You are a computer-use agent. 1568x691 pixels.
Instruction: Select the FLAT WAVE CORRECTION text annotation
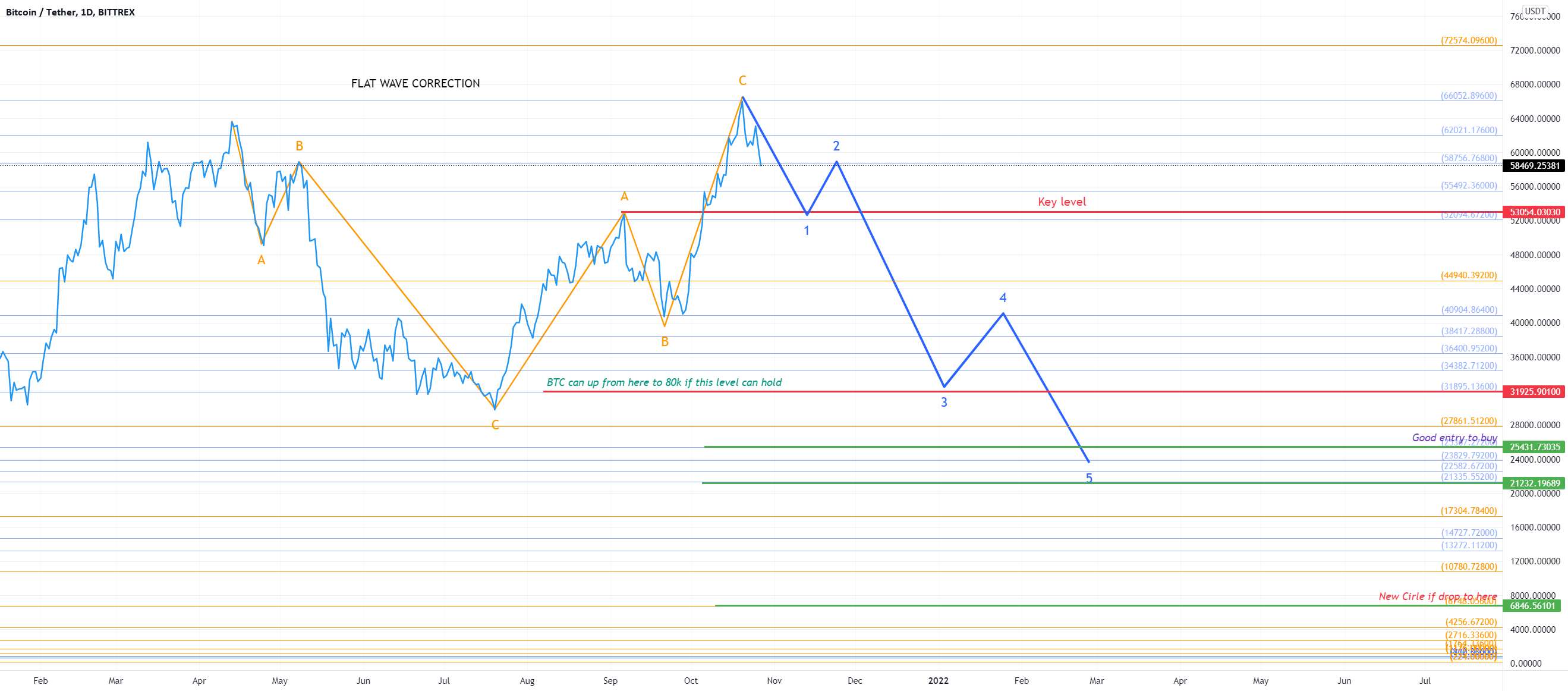415,83
